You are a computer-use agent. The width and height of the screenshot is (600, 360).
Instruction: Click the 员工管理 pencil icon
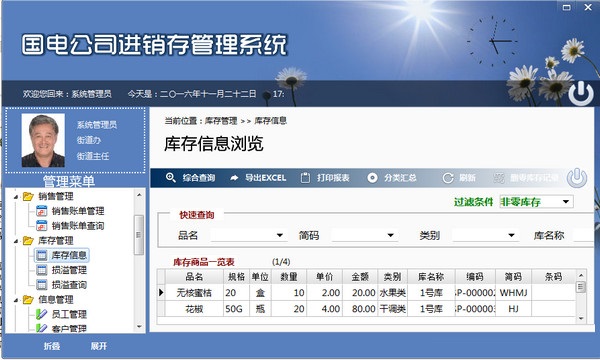pos(41,314)
